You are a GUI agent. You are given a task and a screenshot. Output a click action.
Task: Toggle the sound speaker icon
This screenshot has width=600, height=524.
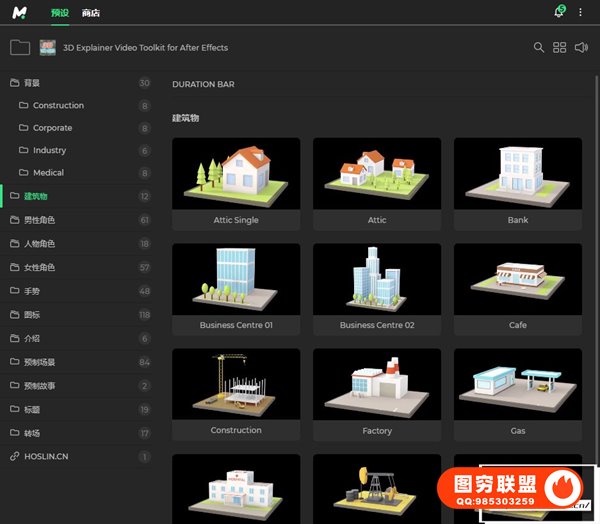[x=581, y=47]
